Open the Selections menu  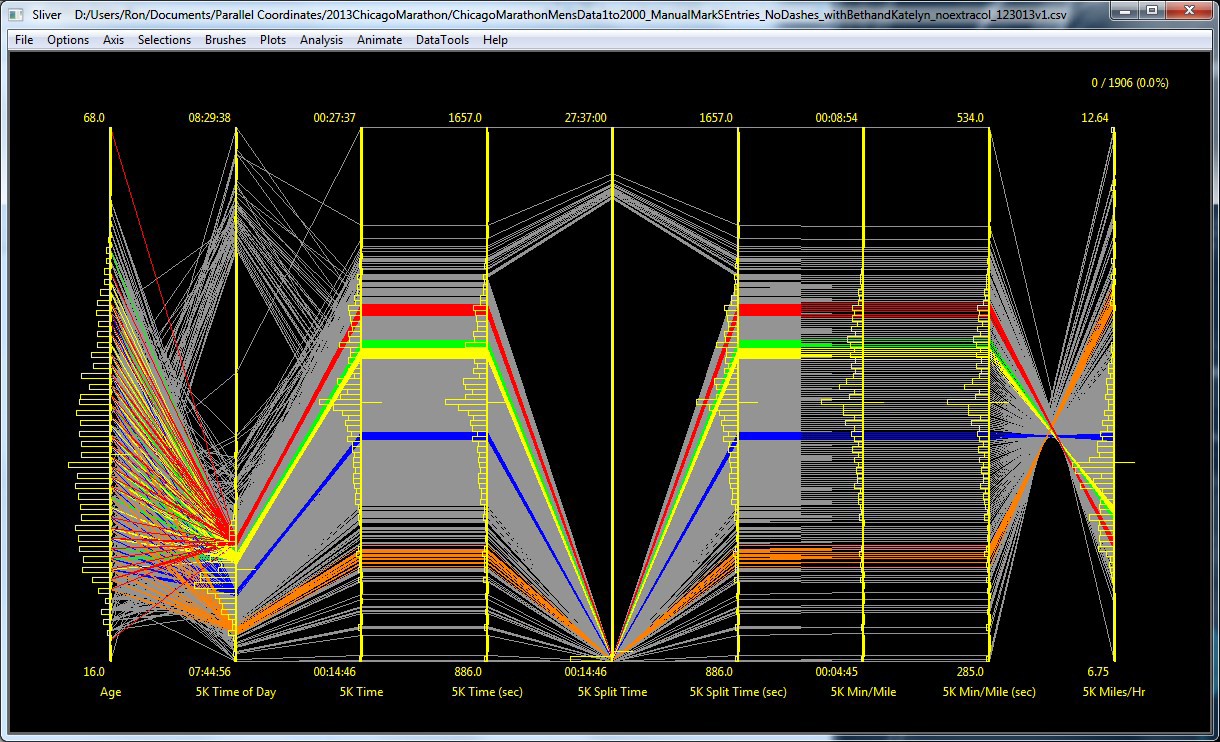pos(164,40)
